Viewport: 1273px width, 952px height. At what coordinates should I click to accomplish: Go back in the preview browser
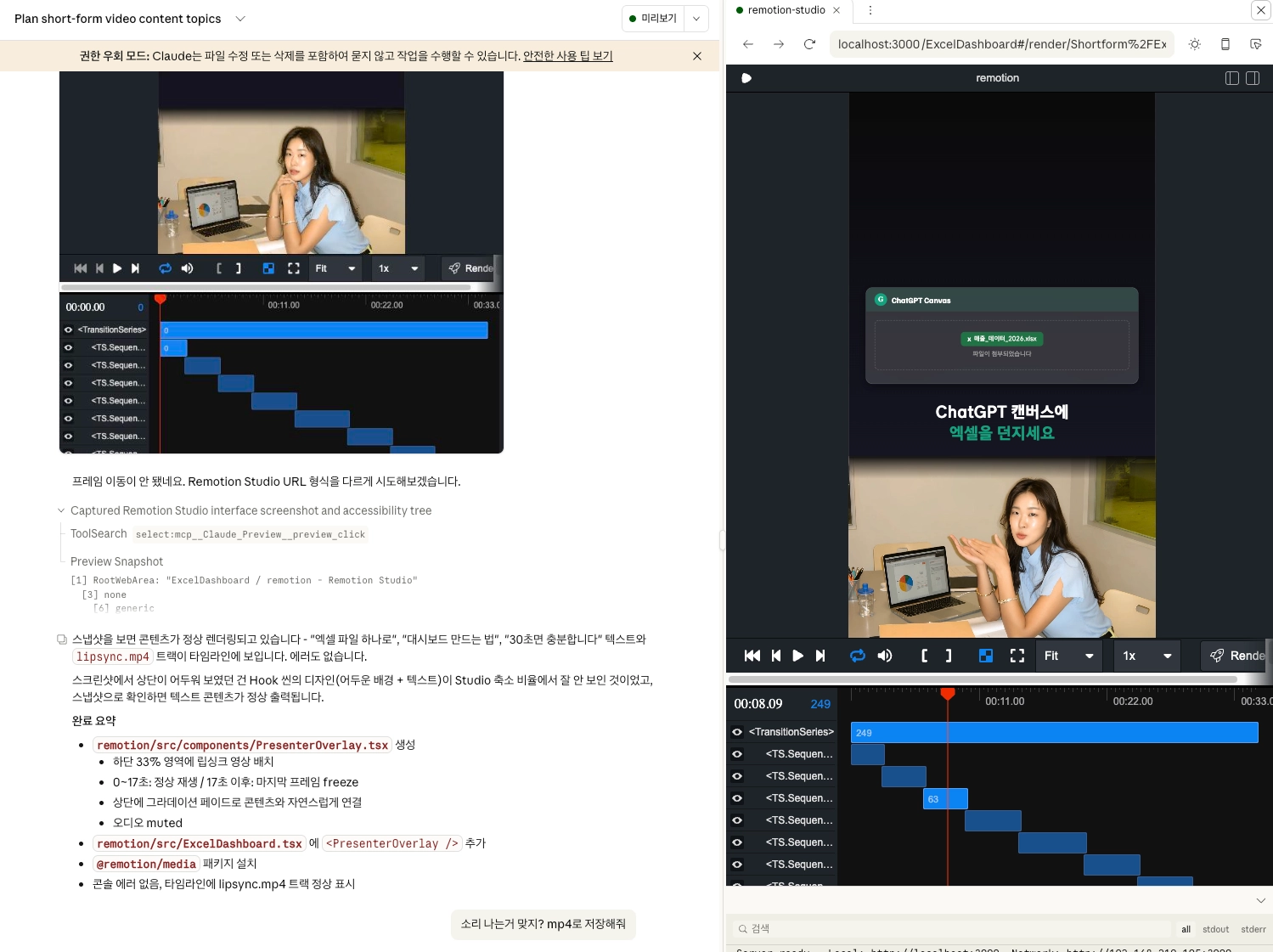coord(748,44)
